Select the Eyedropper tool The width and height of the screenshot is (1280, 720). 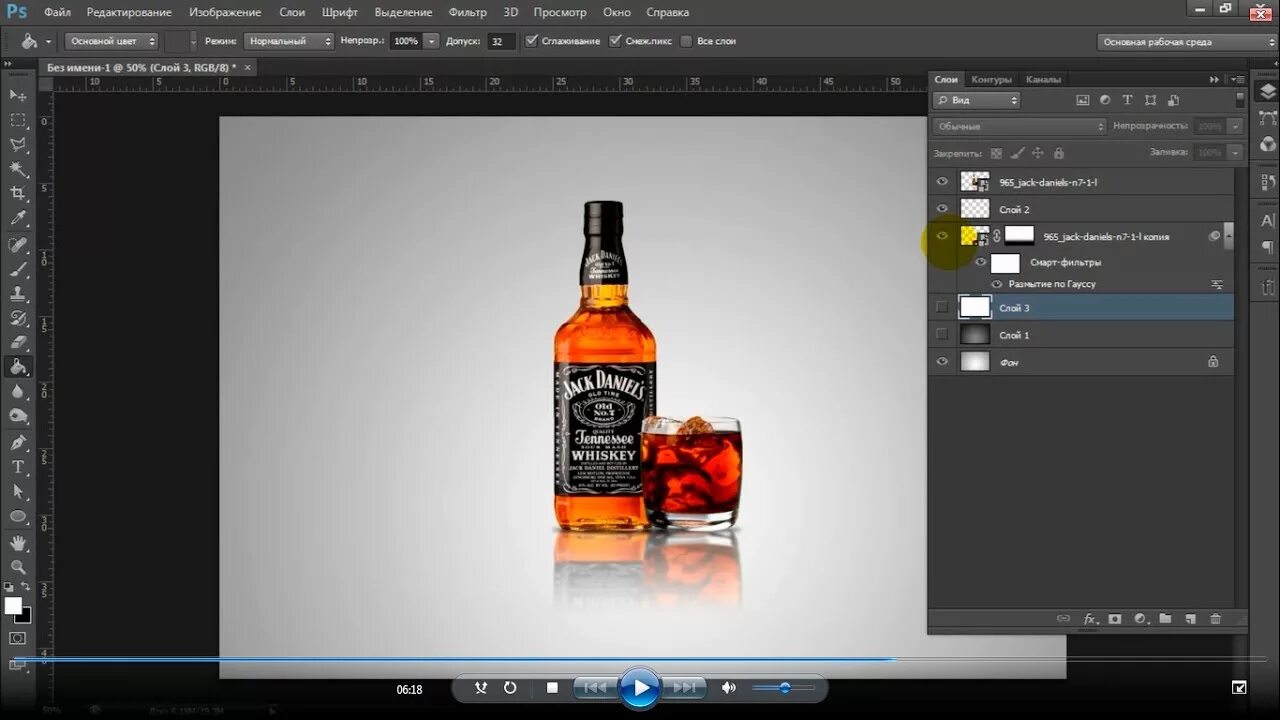point(18,218)
